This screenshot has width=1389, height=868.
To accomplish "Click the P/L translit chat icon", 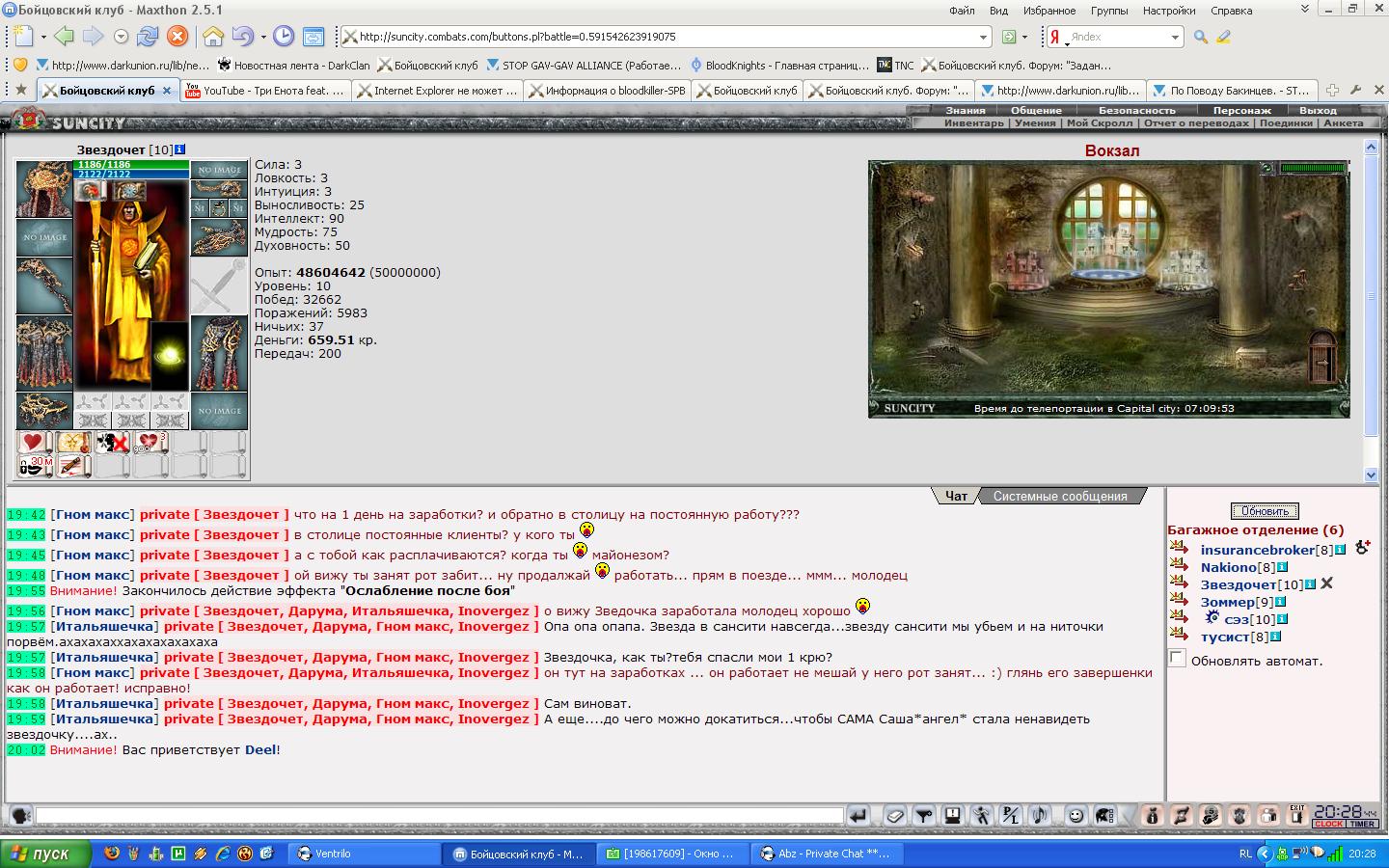I will [1011, 816].
